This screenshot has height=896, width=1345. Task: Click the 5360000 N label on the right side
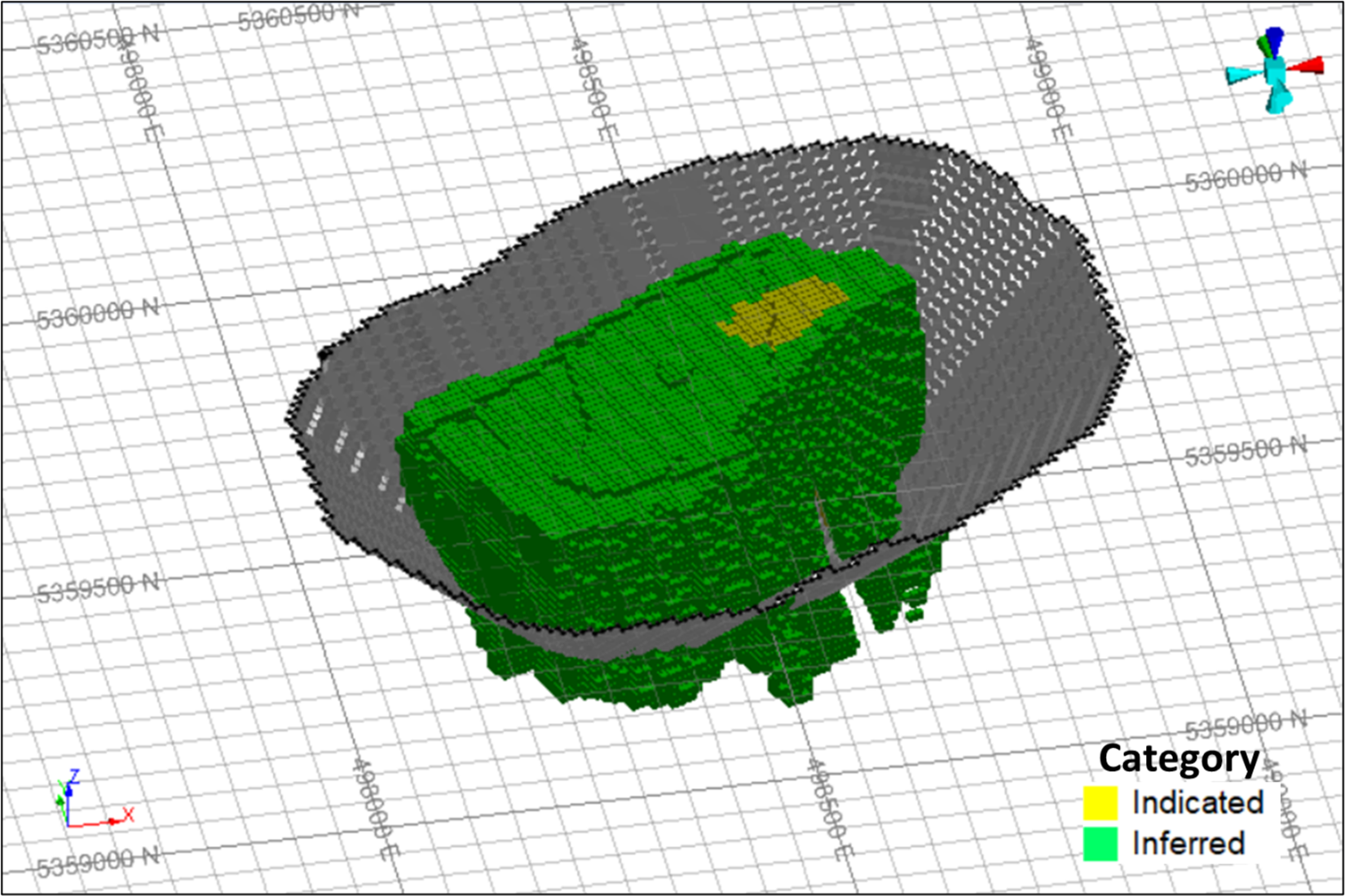click(x=1246, y=177)
